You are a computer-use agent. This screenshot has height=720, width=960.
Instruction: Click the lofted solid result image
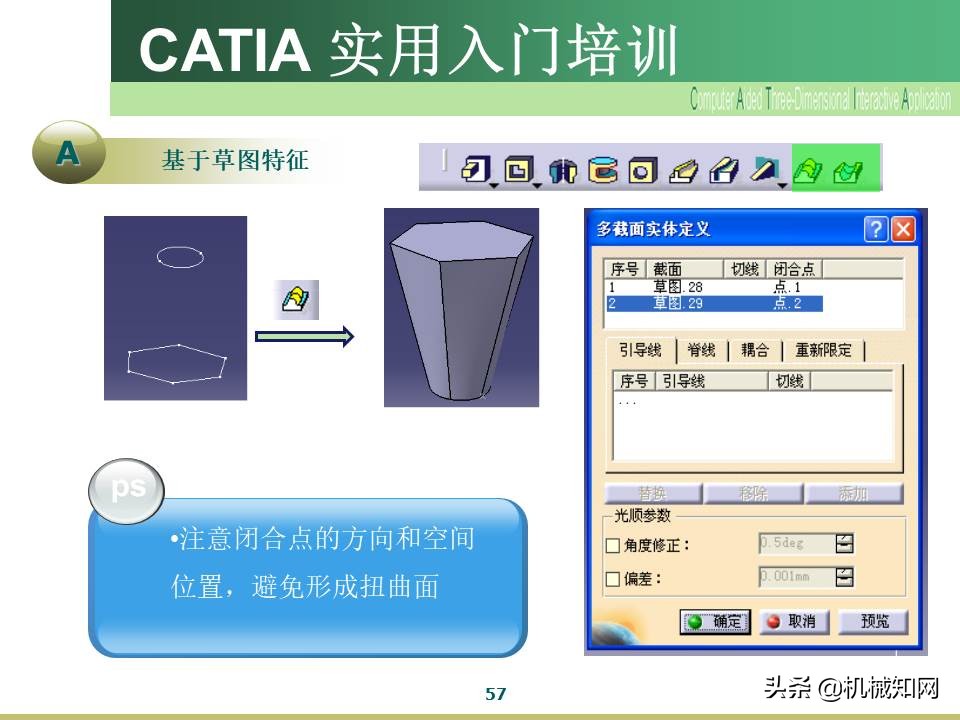[462, 307]
